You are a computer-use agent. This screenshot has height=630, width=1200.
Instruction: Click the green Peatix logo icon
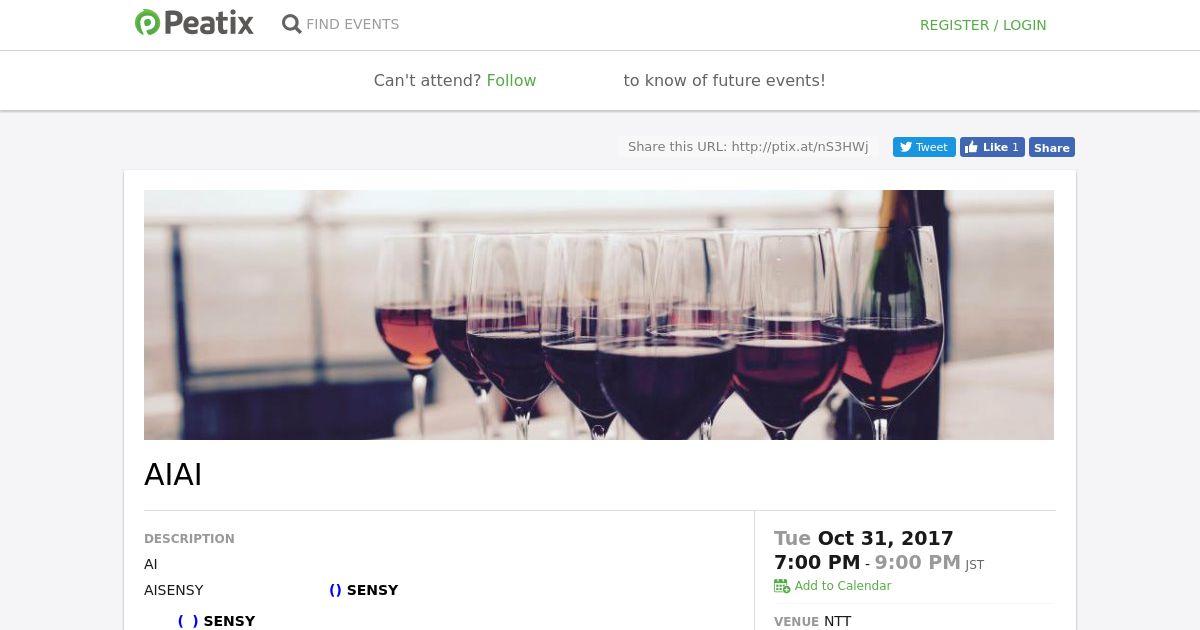[148, 23]
